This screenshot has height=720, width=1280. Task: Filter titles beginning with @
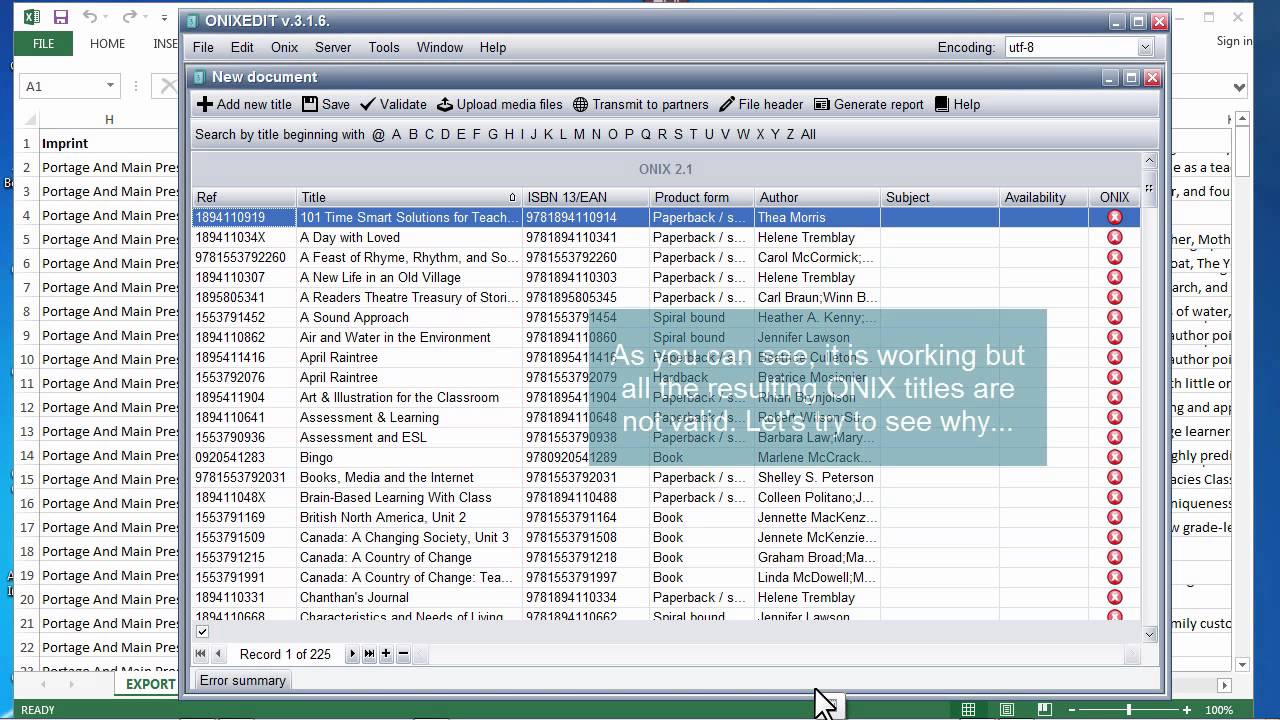coord(378,134)
